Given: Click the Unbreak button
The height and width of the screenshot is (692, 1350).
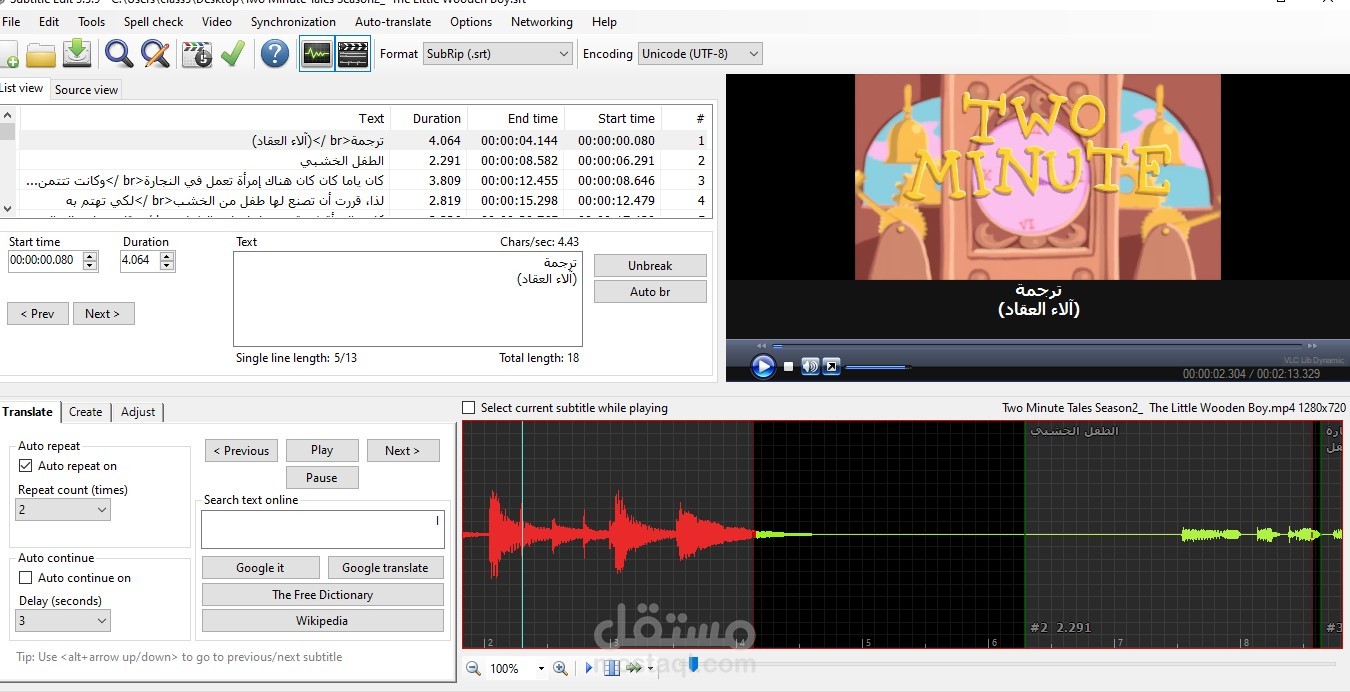Looking at the screenshot, I should [x=650, y=266].
